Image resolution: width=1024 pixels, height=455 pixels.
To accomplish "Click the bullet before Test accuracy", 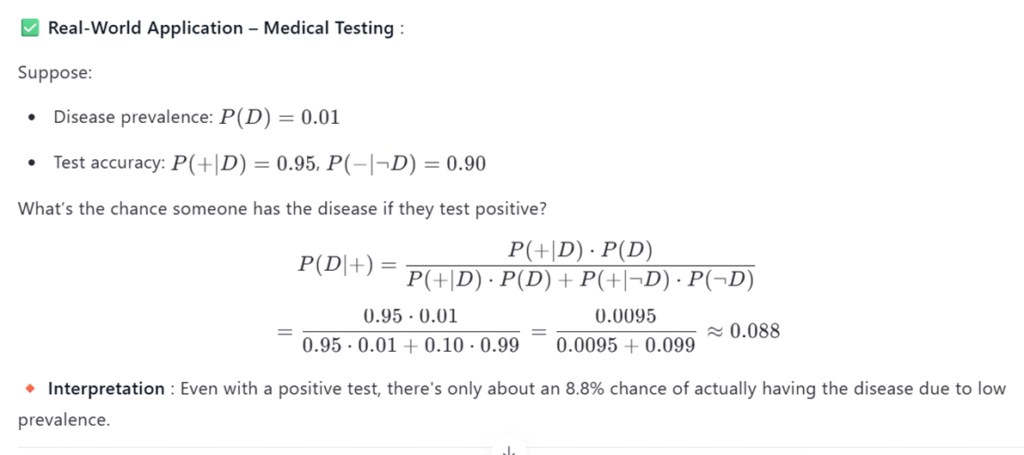I will coord(32,163).
